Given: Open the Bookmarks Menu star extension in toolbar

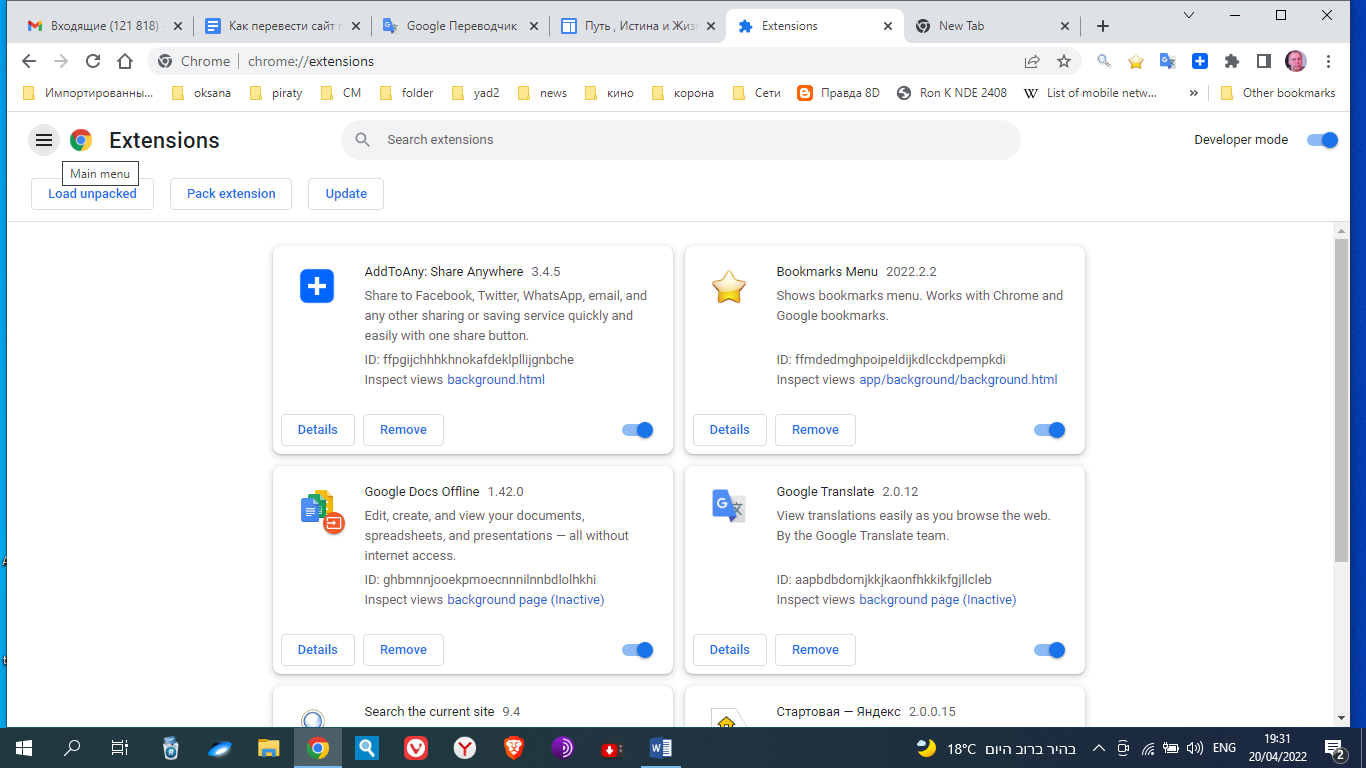Looking at the screenshot, I should [x=1136, y=61].
